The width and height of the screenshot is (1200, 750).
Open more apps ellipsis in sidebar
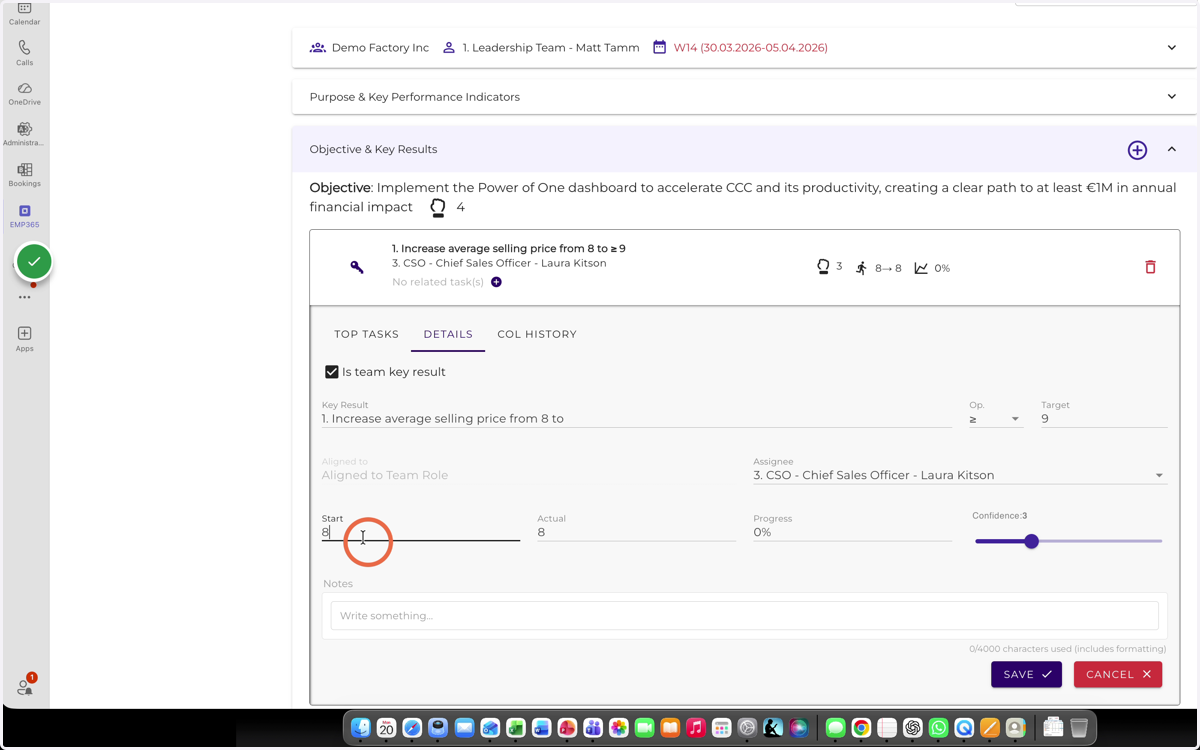click(x=24, y=297)
